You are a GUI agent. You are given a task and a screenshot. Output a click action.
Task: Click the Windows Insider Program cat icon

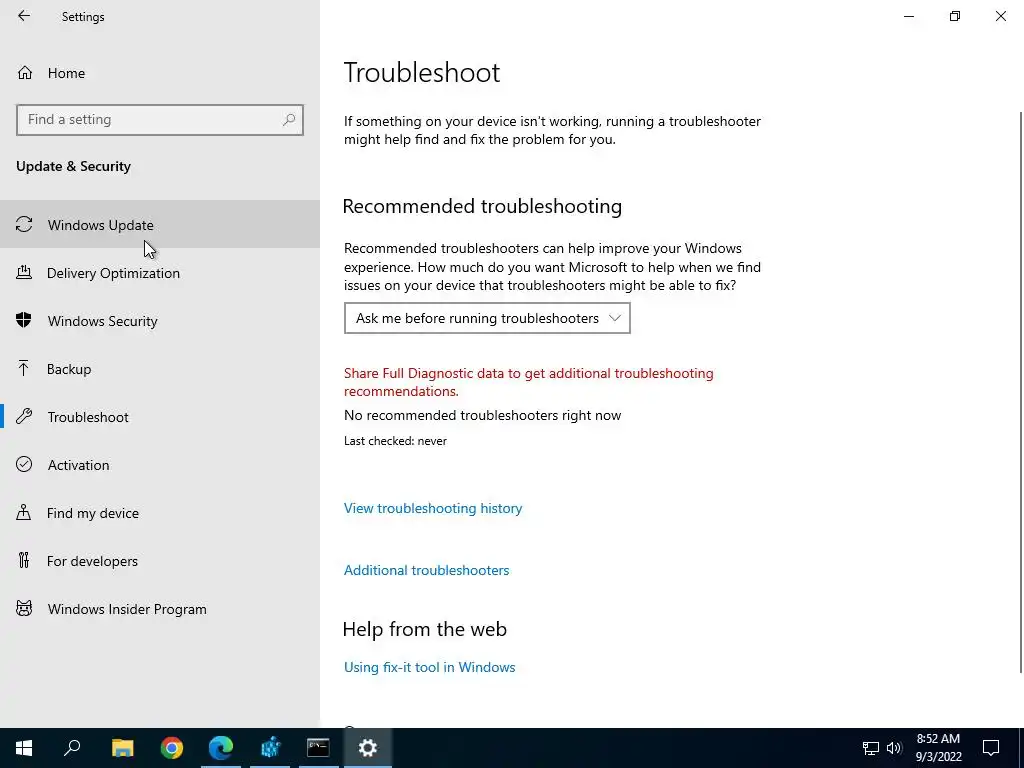pos(24,609)
